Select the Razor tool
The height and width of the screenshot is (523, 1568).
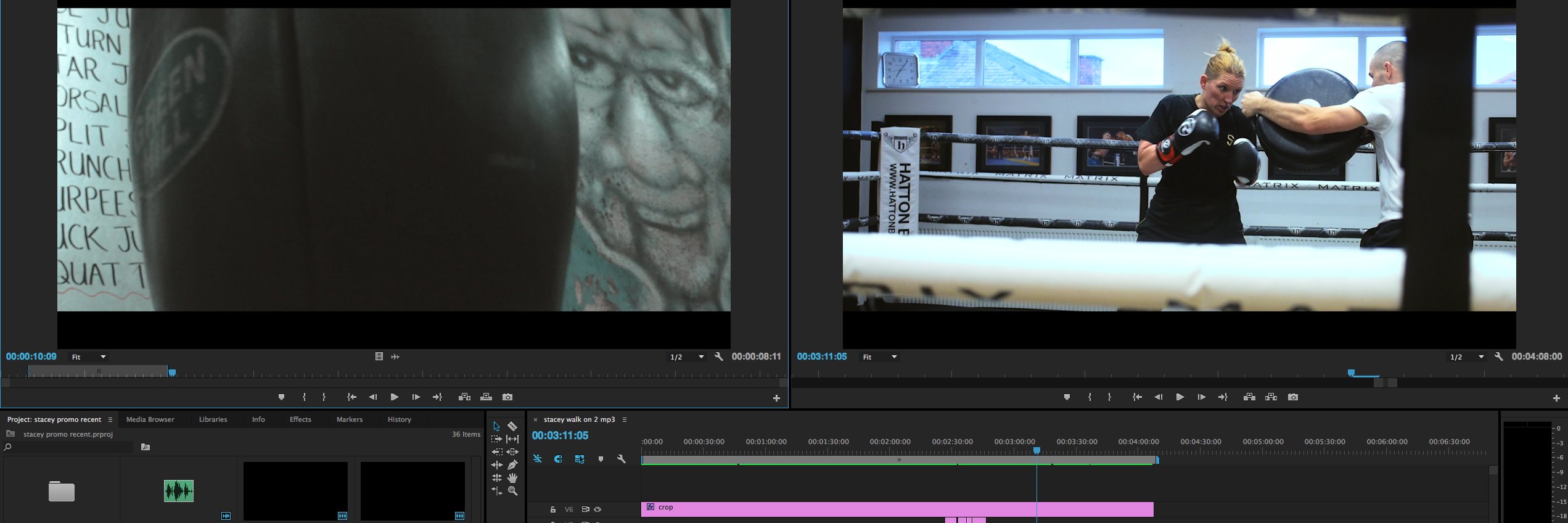pos(512,426)
